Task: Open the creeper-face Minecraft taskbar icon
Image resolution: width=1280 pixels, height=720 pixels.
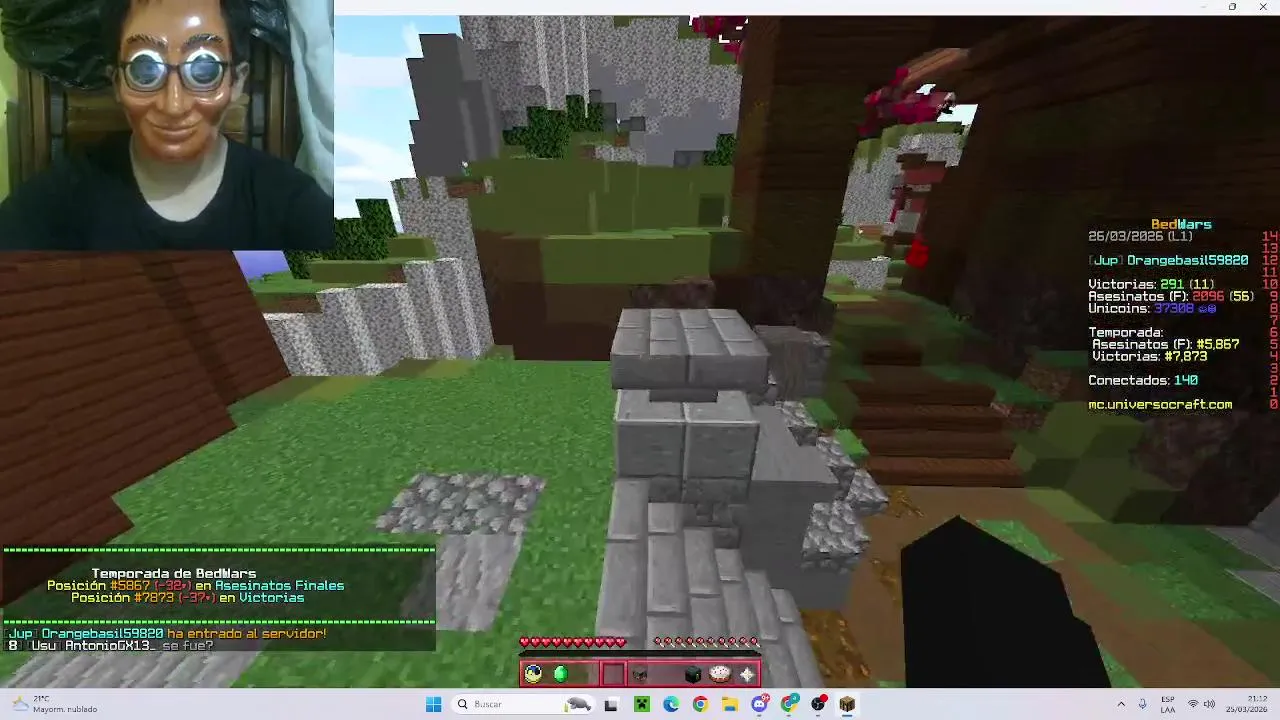Action: [x=641, y=704]
